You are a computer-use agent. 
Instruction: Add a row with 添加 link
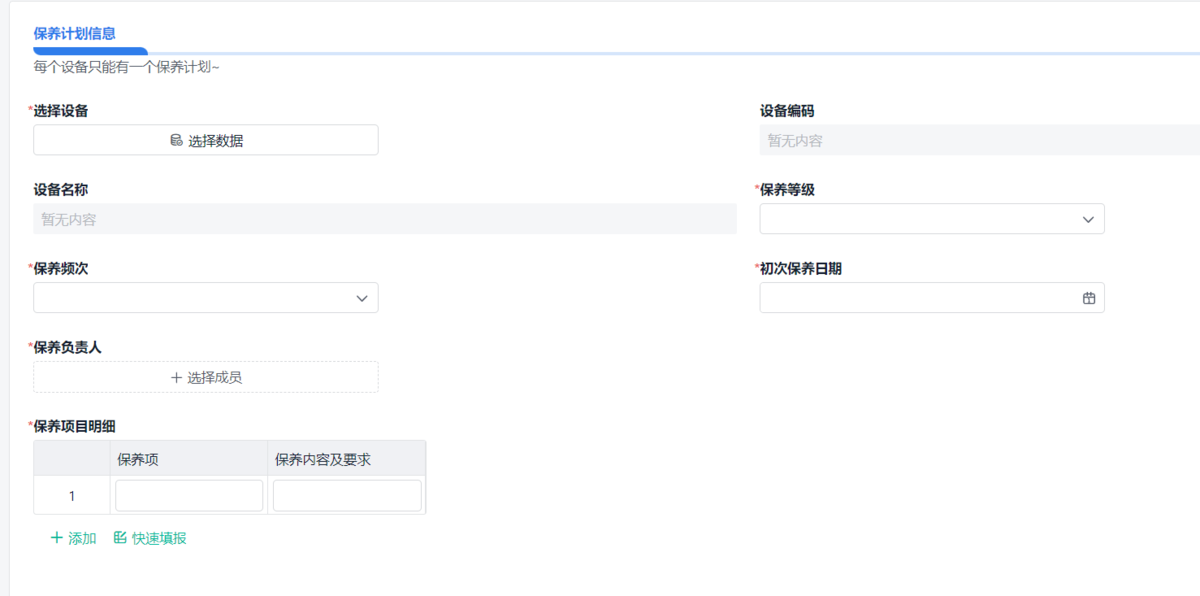click(73, 538)
